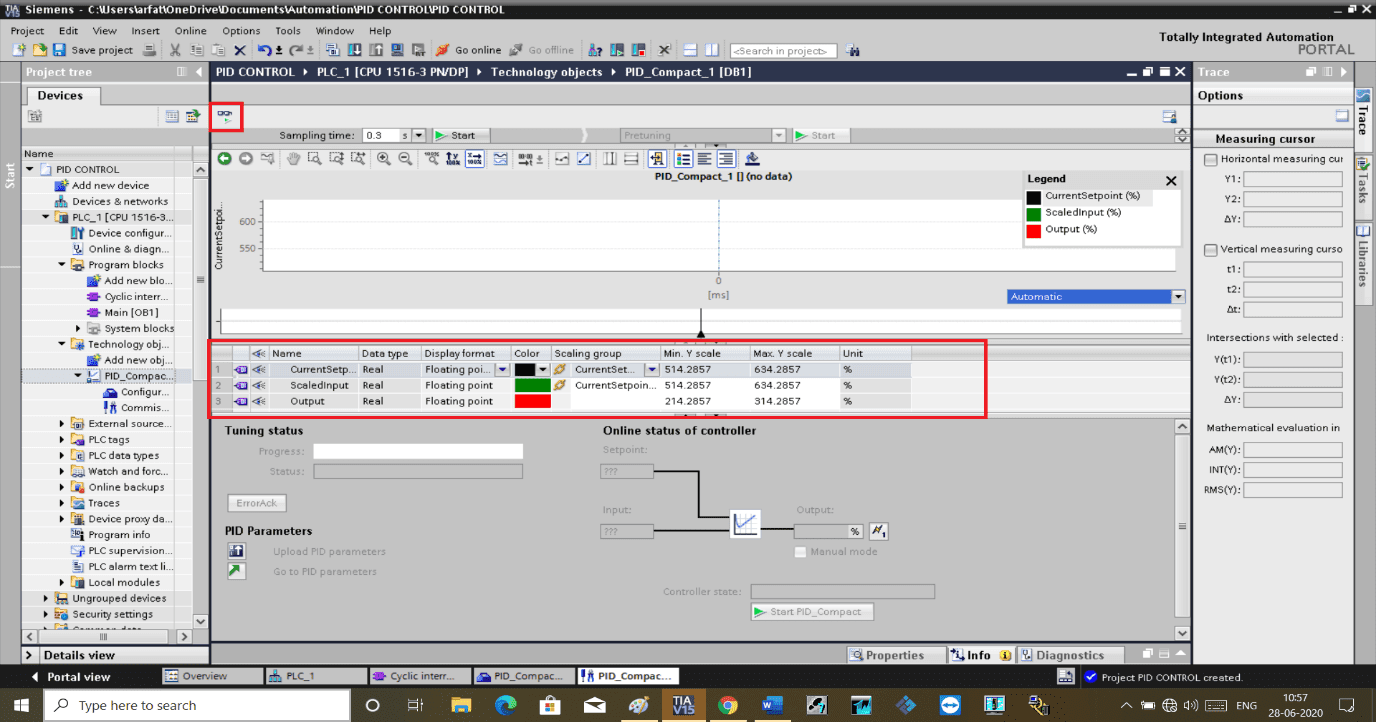
Task: Select the vertical split view icon in trace toolbar
Action: (610, 158)
